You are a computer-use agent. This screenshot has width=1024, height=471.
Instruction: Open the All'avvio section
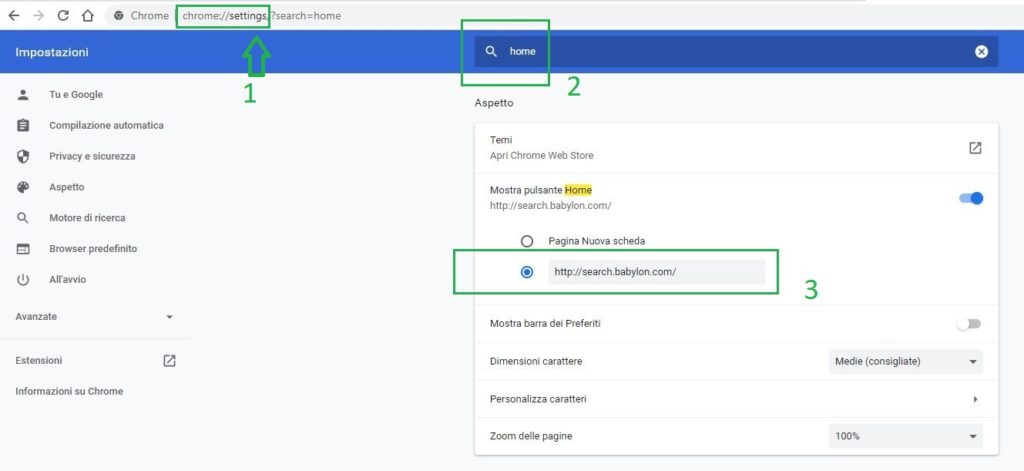point(67,280)
